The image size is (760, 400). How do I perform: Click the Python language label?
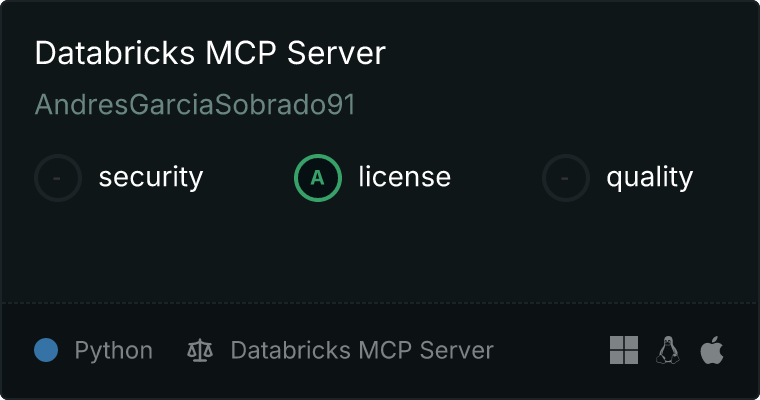[x=113, y=351]
